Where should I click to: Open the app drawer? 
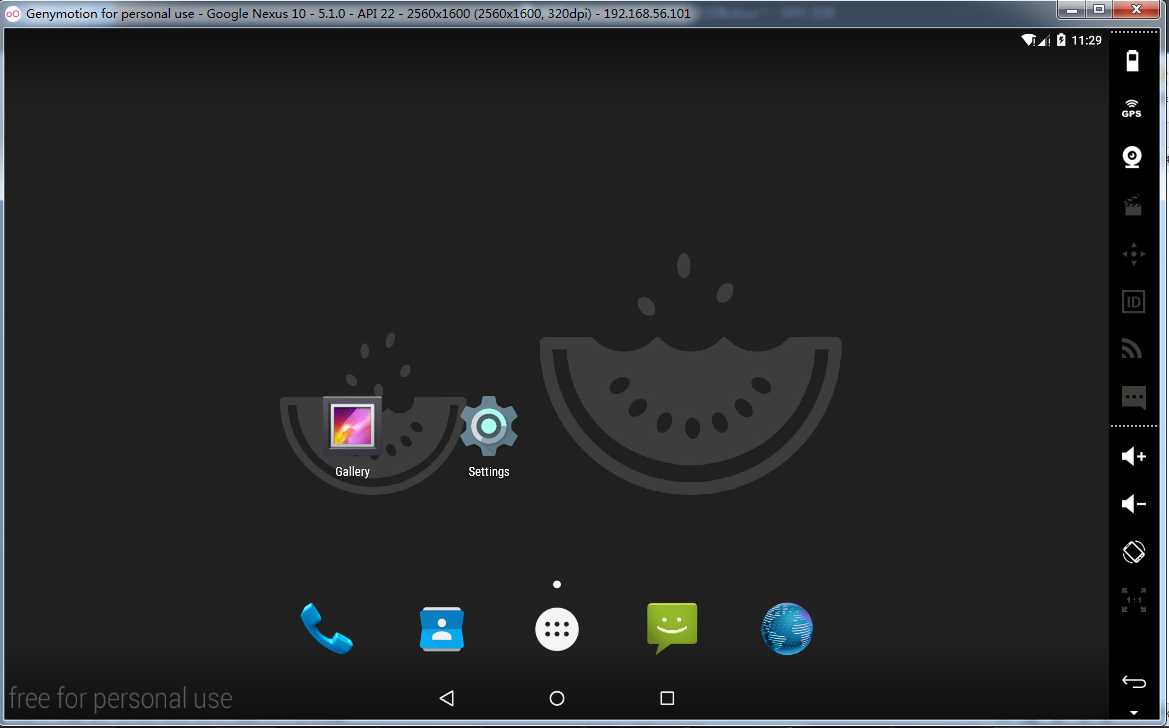[x=557, y=629]
